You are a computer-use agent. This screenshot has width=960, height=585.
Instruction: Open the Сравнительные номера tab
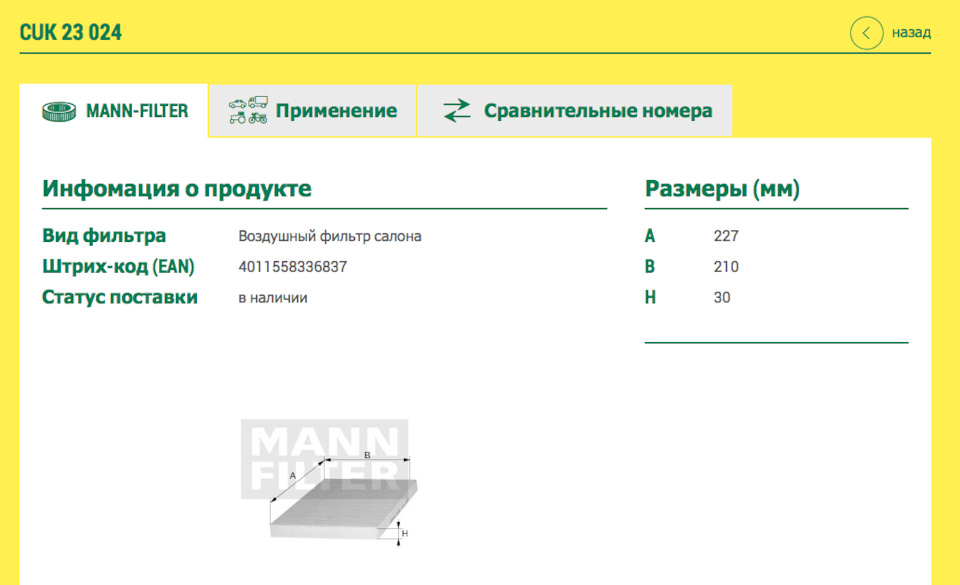click(575, 111)
